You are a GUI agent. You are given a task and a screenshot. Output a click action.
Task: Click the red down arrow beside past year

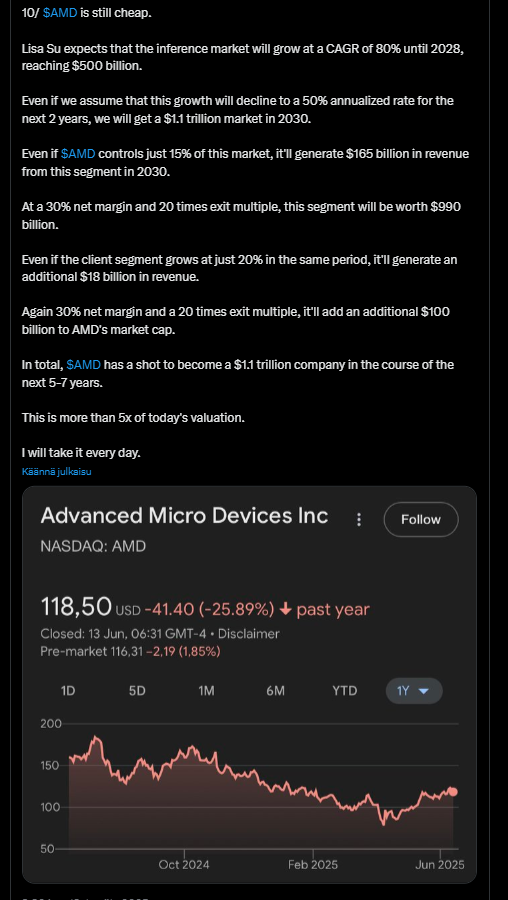(x=285, y=609)
